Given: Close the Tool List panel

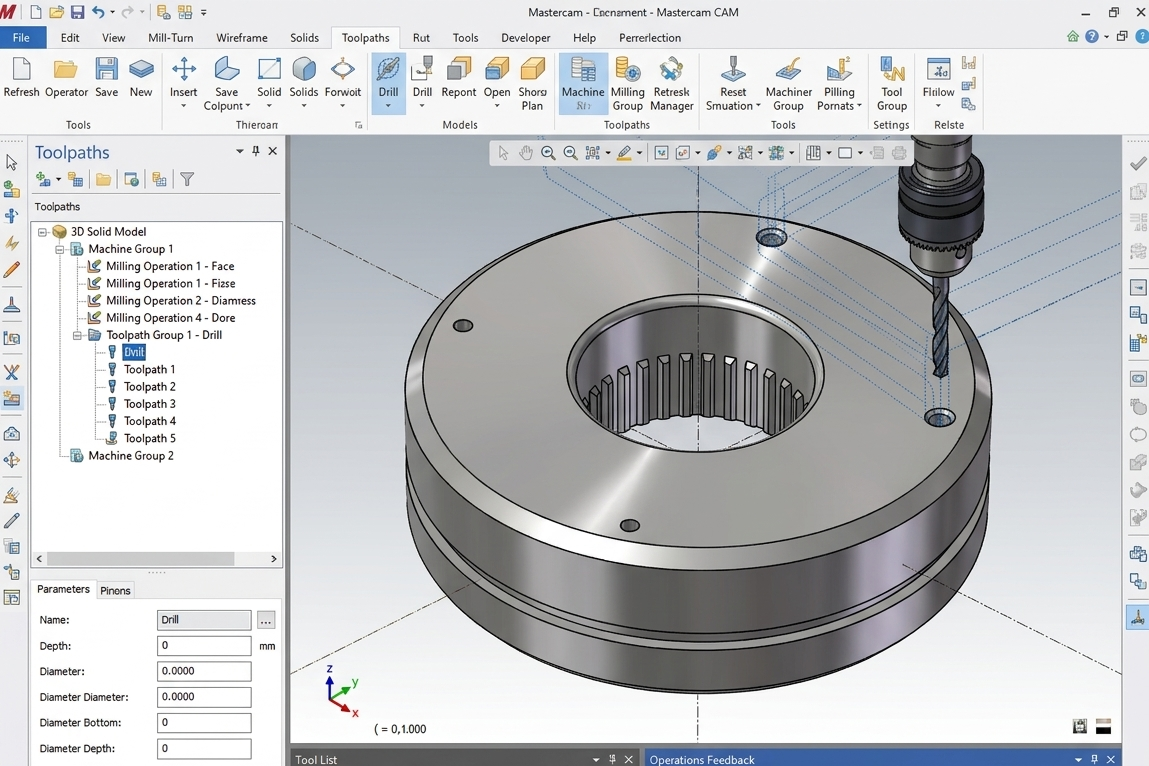Looking at the screenshot, I should pyautogui.click(x=628, y=759).
